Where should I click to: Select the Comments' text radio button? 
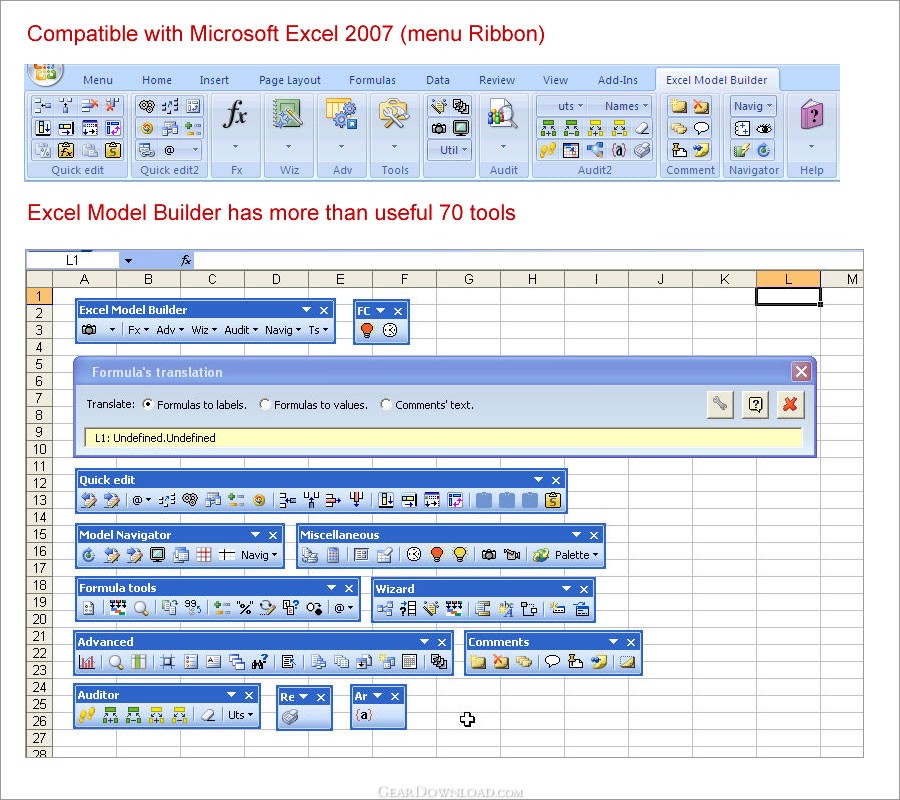tap(386, 404)
